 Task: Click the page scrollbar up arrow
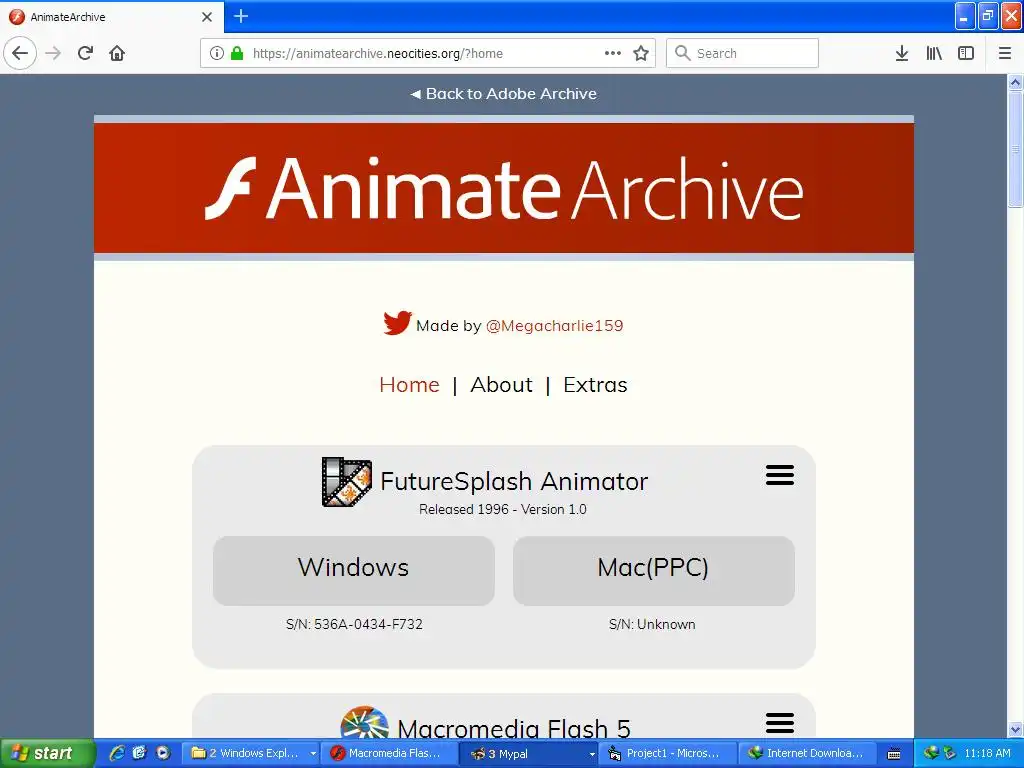[x=1015, y=82]
